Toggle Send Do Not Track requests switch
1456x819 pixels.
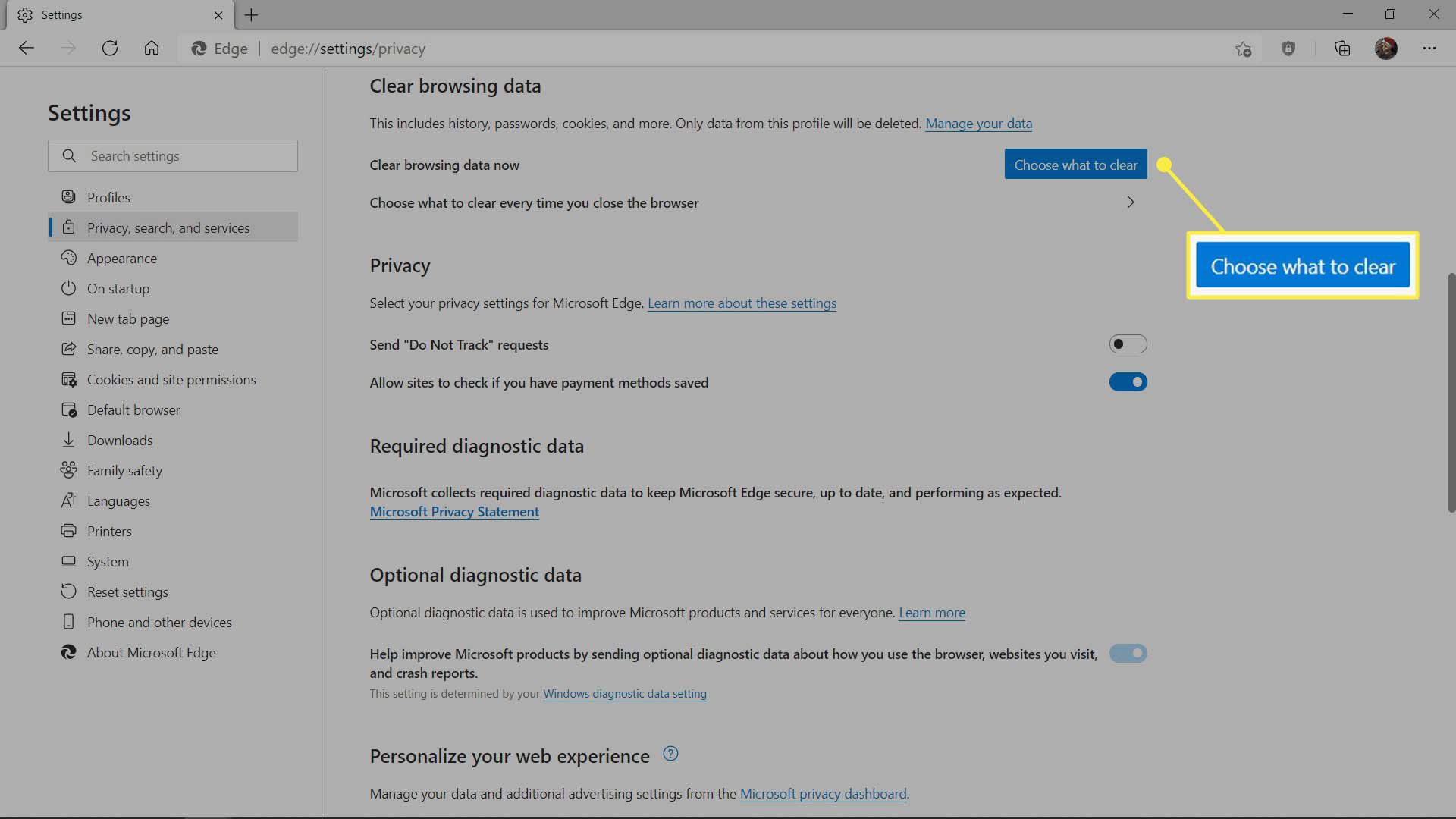click(x=1127, y=344)
